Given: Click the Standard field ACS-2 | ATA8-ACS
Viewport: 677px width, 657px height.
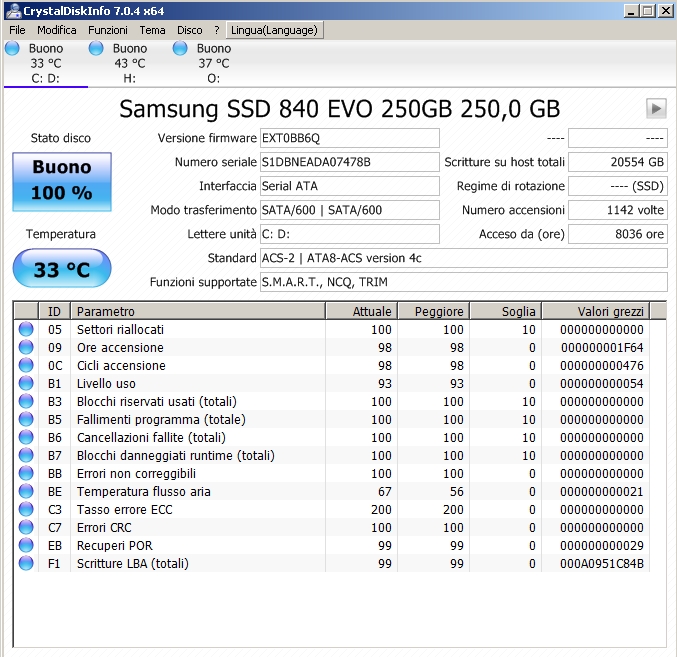Looking at the screenshot, I should [464, 258].
